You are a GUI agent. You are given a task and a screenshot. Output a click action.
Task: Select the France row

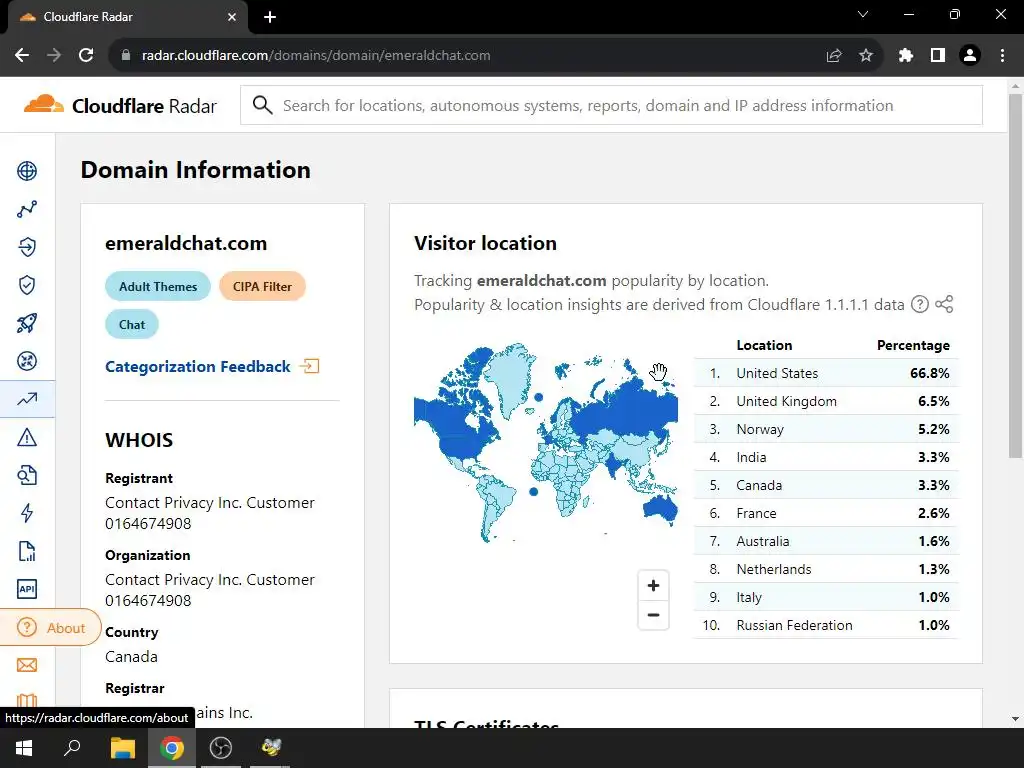(x=826, y=514)
